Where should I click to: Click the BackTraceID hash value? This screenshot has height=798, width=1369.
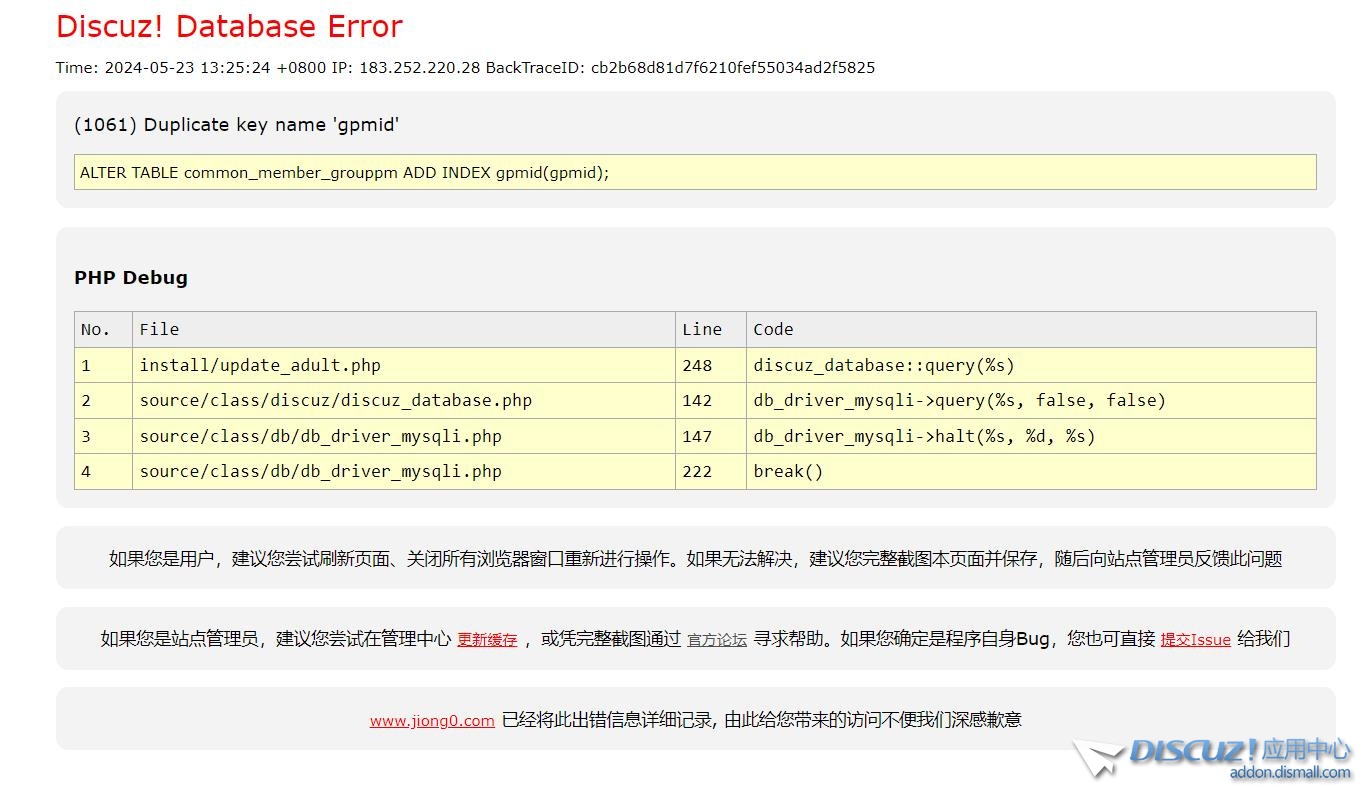pyautogui.click(x=733, y=68)
